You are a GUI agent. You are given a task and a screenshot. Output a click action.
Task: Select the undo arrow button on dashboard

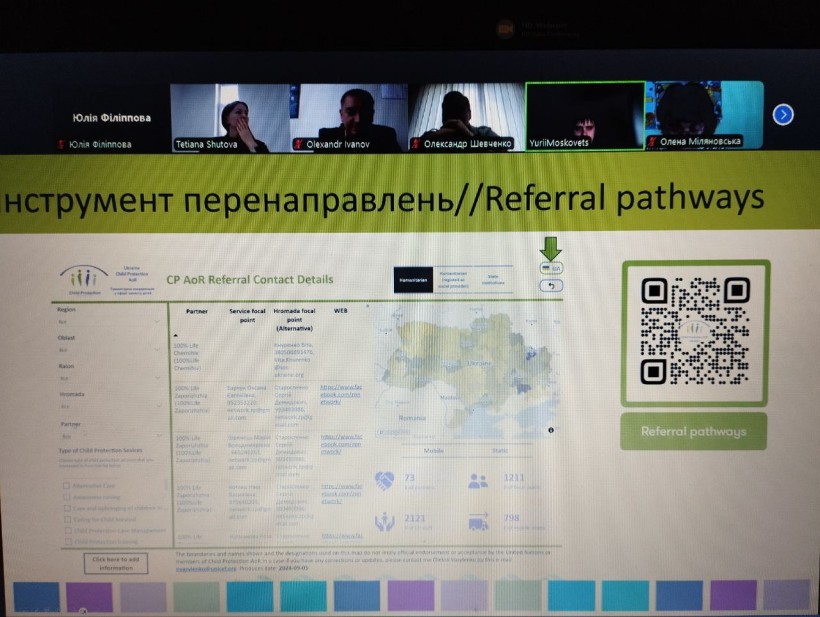click(x=551, y=285)
